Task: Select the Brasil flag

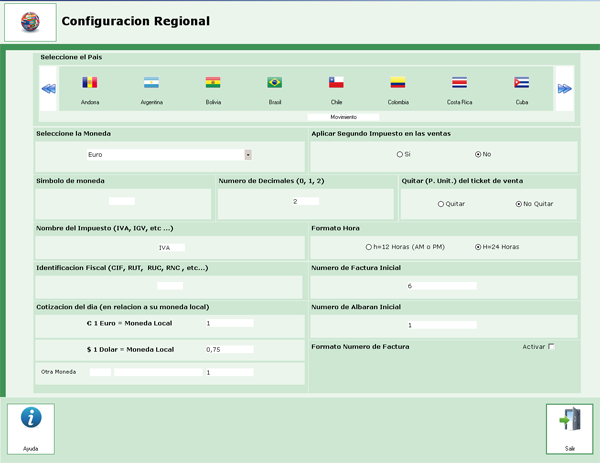Action: [x=275, y=83]
